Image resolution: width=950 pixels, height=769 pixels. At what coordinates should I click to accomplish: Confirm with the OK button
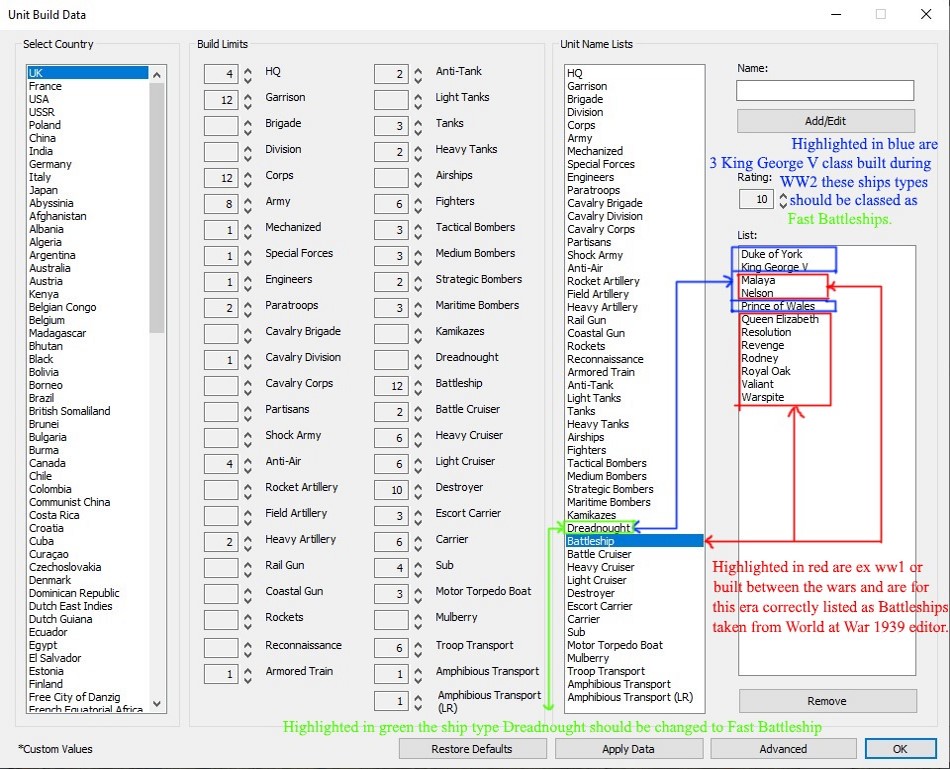click(x=900, y=748)
